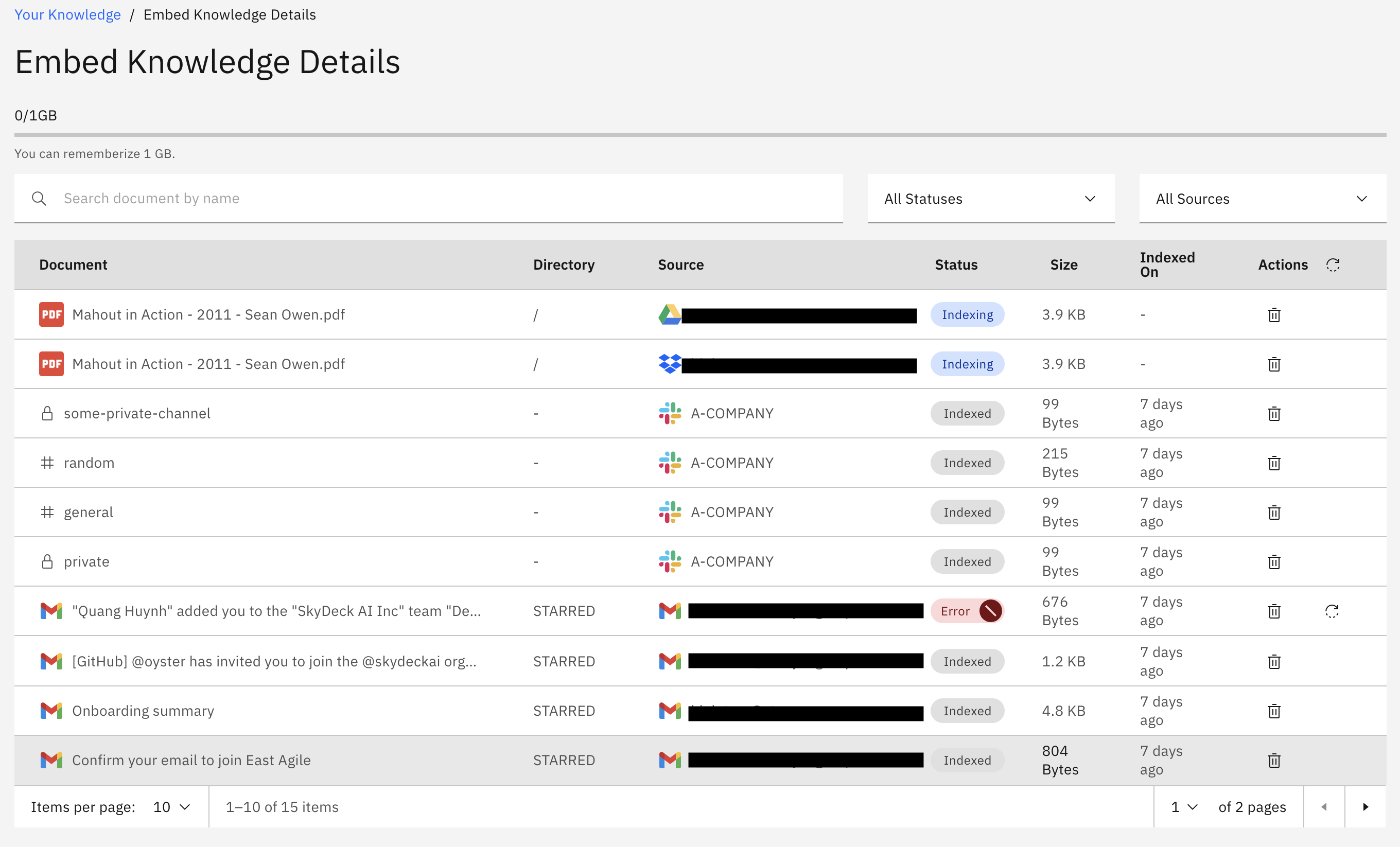Delete the Confirm your email to join East Agile item
1400x847 pixels.
1274,760
